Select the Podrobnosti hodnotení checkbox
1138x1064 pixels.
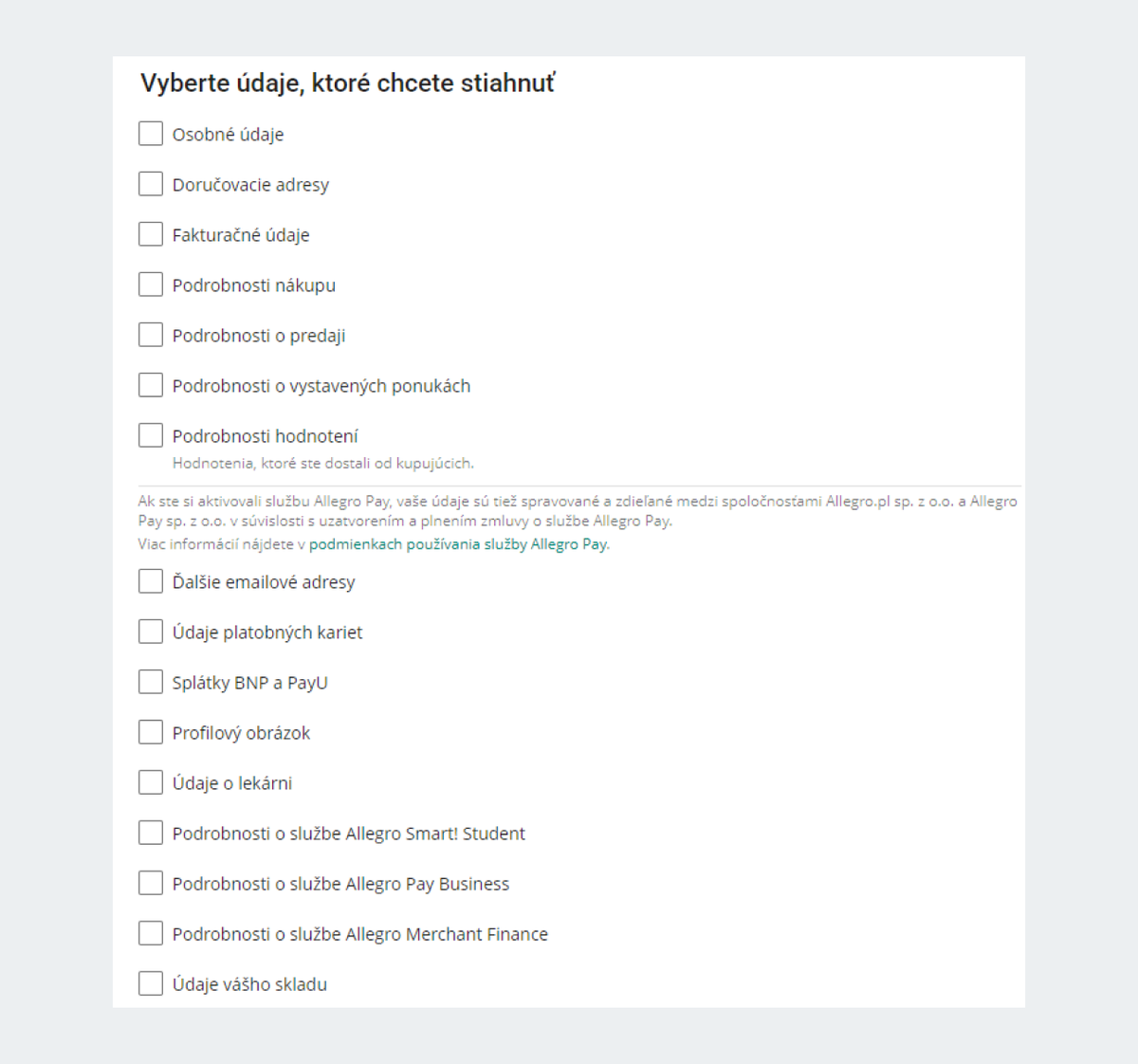pyautogui.click(x=151, y=435)
